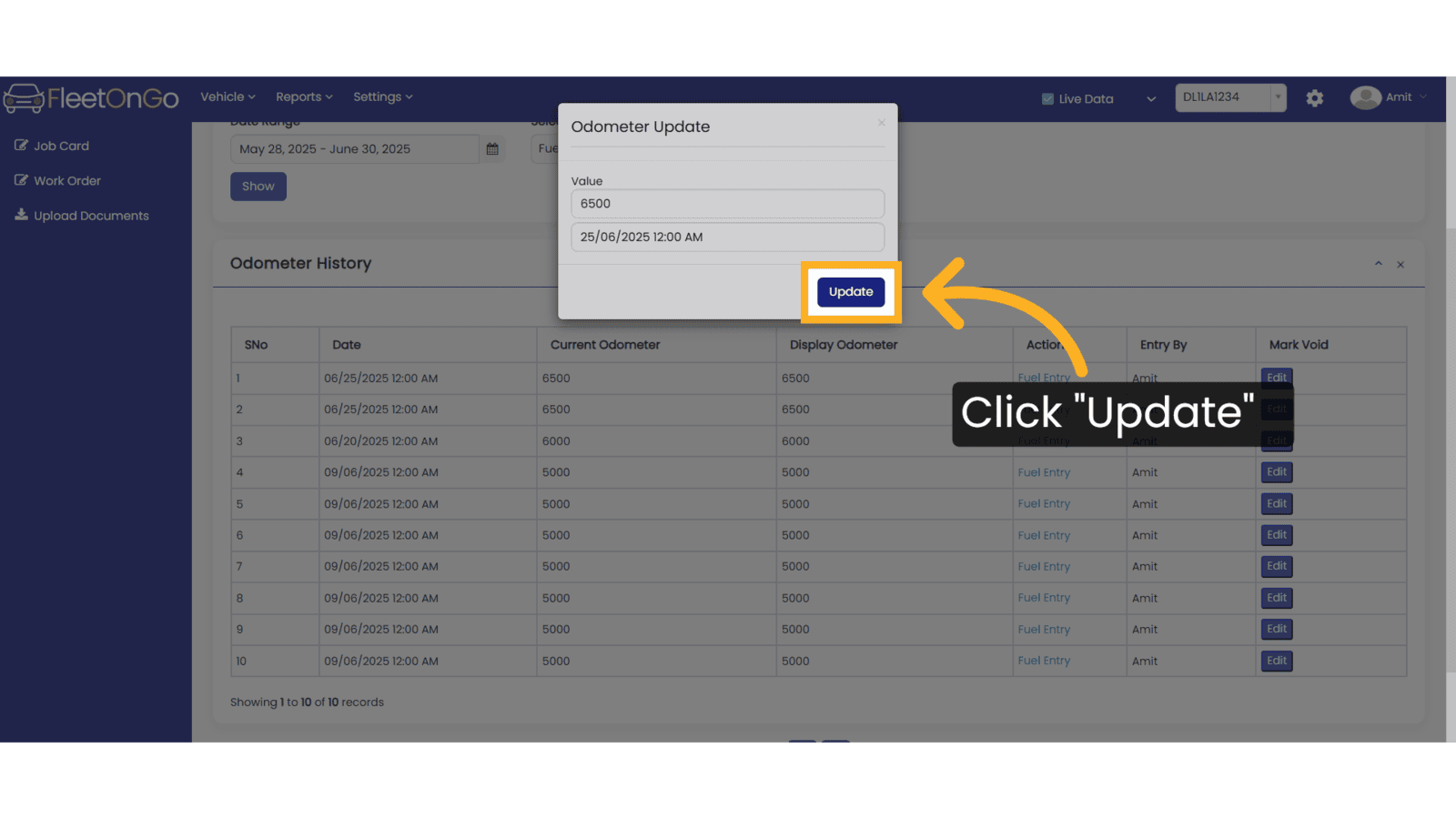Click the Show button
The width and height of the screenshot is (1456, 819).
coord(258,187)
